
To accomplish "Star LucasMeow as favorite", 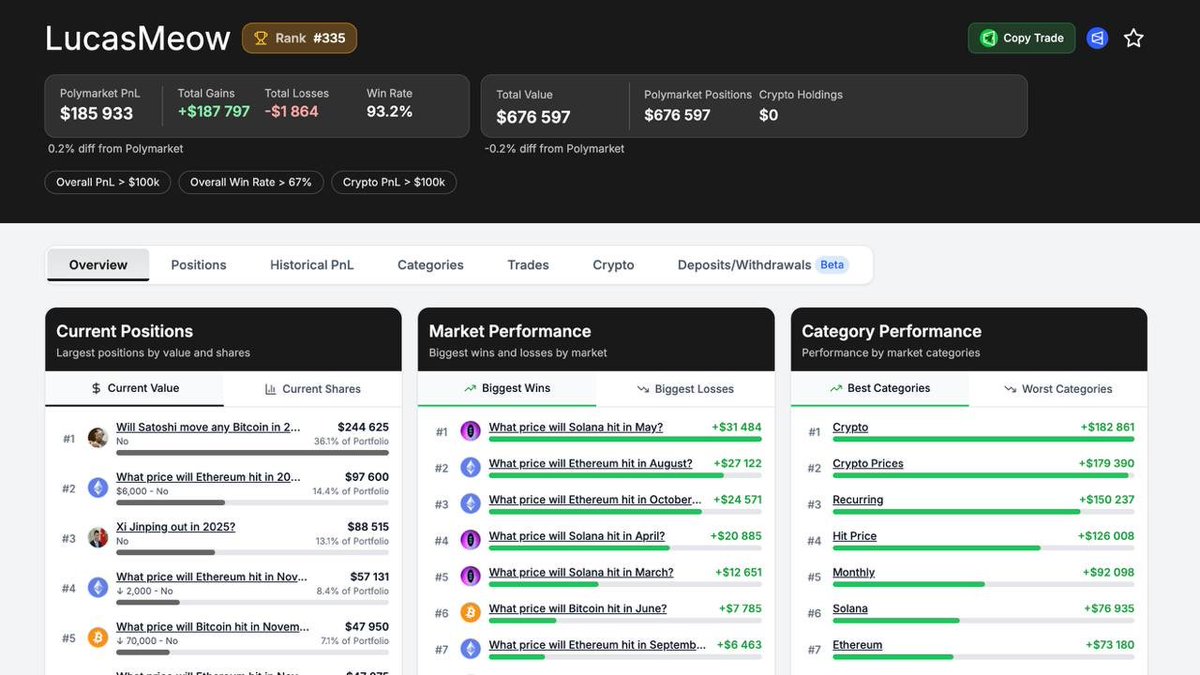I will coord(1133,38).
